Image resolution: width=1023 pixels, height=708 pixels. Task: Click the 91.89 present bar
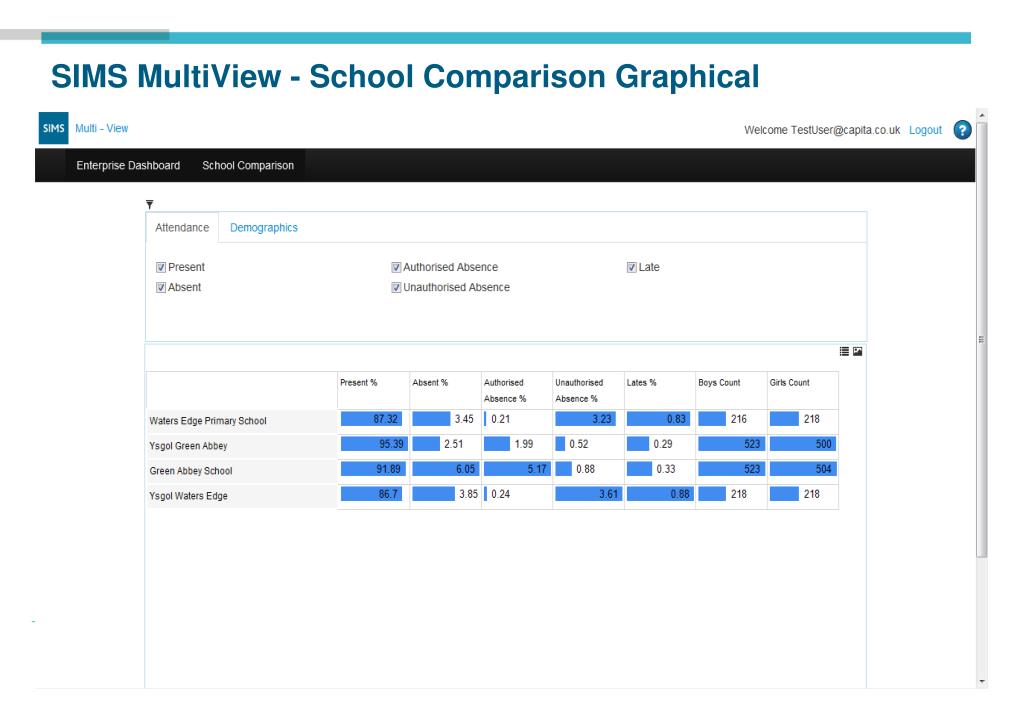(x=373, y=469)
